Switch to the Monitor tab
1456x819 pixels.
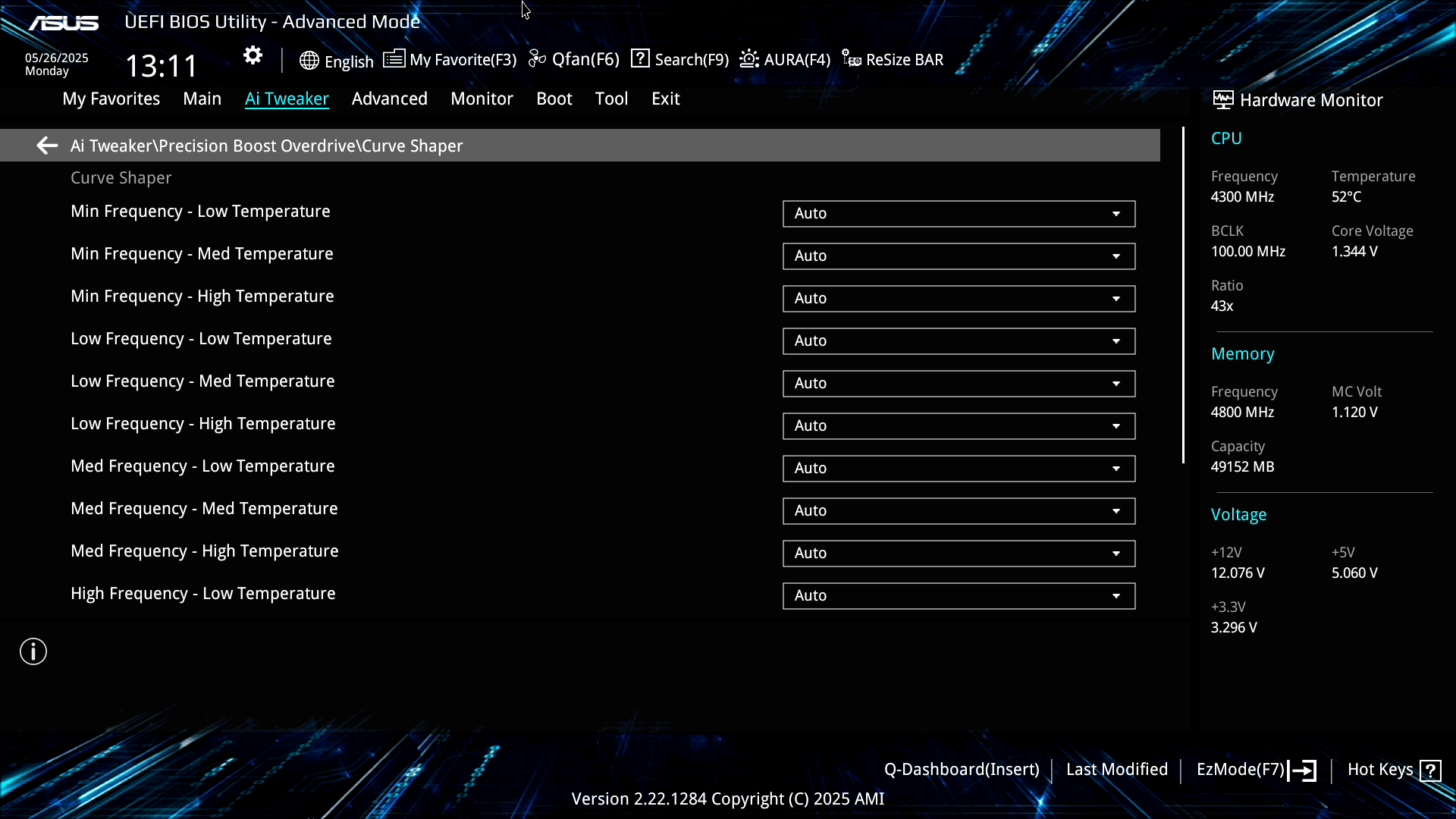pyautogui.click(x=482, y=99)
